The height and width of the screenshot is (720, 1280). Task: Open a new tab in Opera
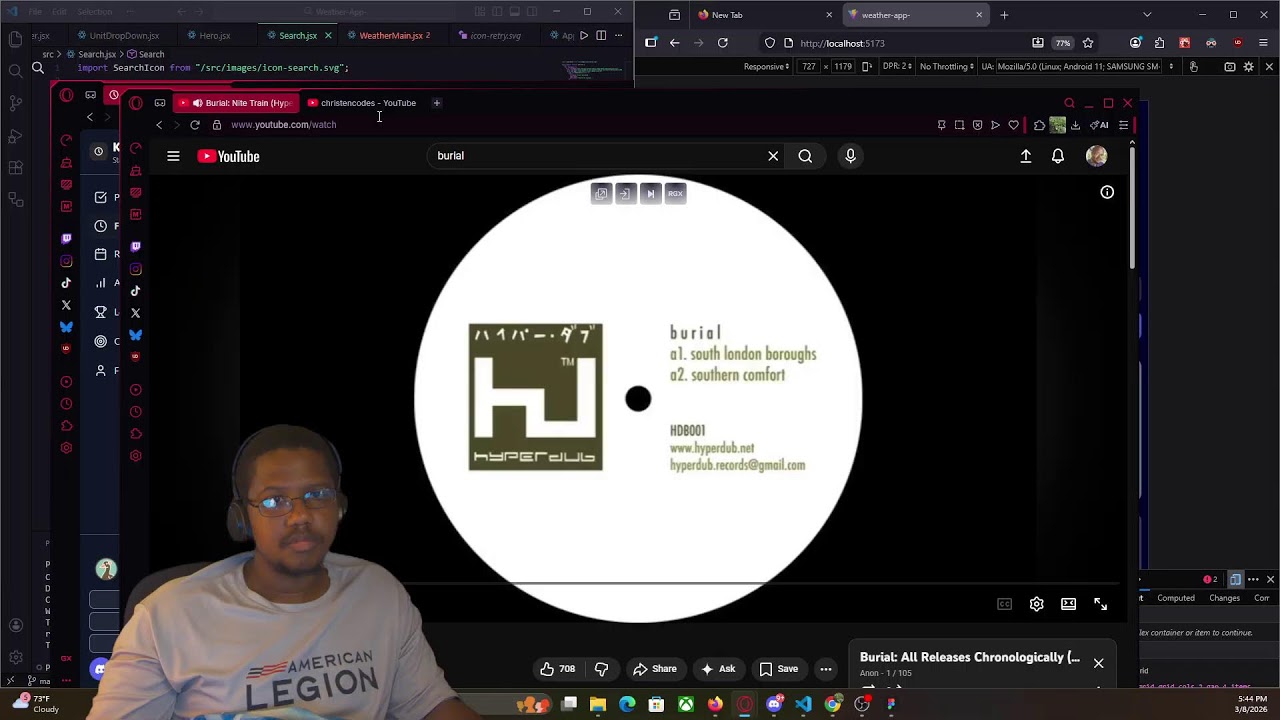(436, 103)
